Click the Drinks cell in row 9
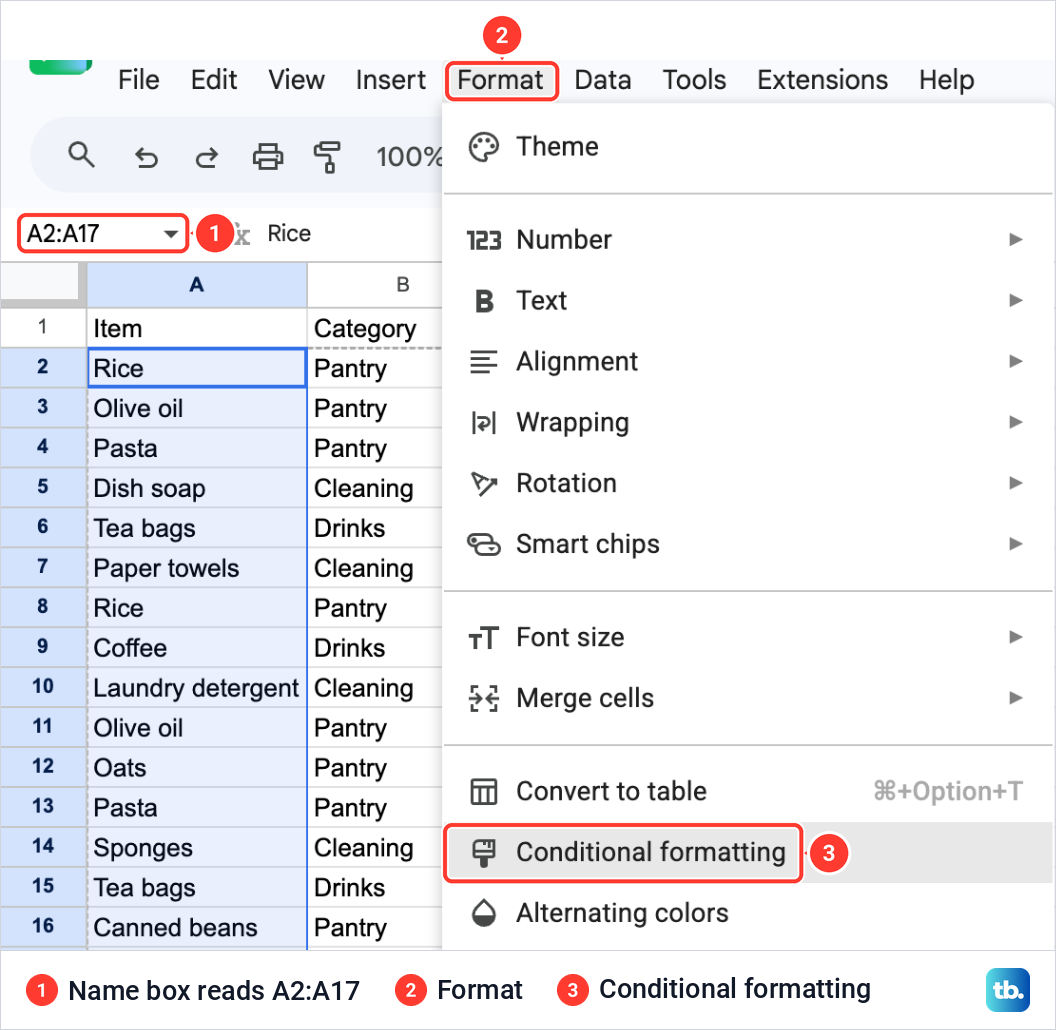Screen dimensions: 1056x1030 pyautogui.click(x=375, y=647)
